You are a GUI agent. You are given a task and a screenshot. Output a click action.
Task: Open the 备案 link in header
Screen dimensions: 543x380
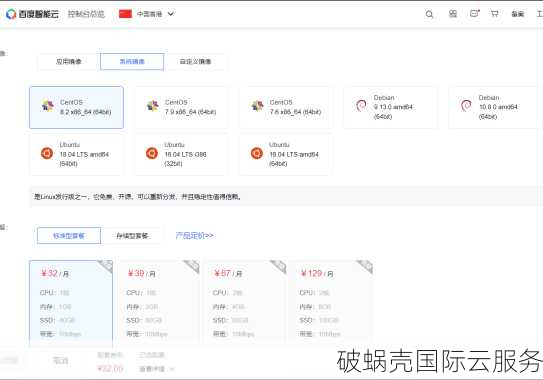[517, 14]
